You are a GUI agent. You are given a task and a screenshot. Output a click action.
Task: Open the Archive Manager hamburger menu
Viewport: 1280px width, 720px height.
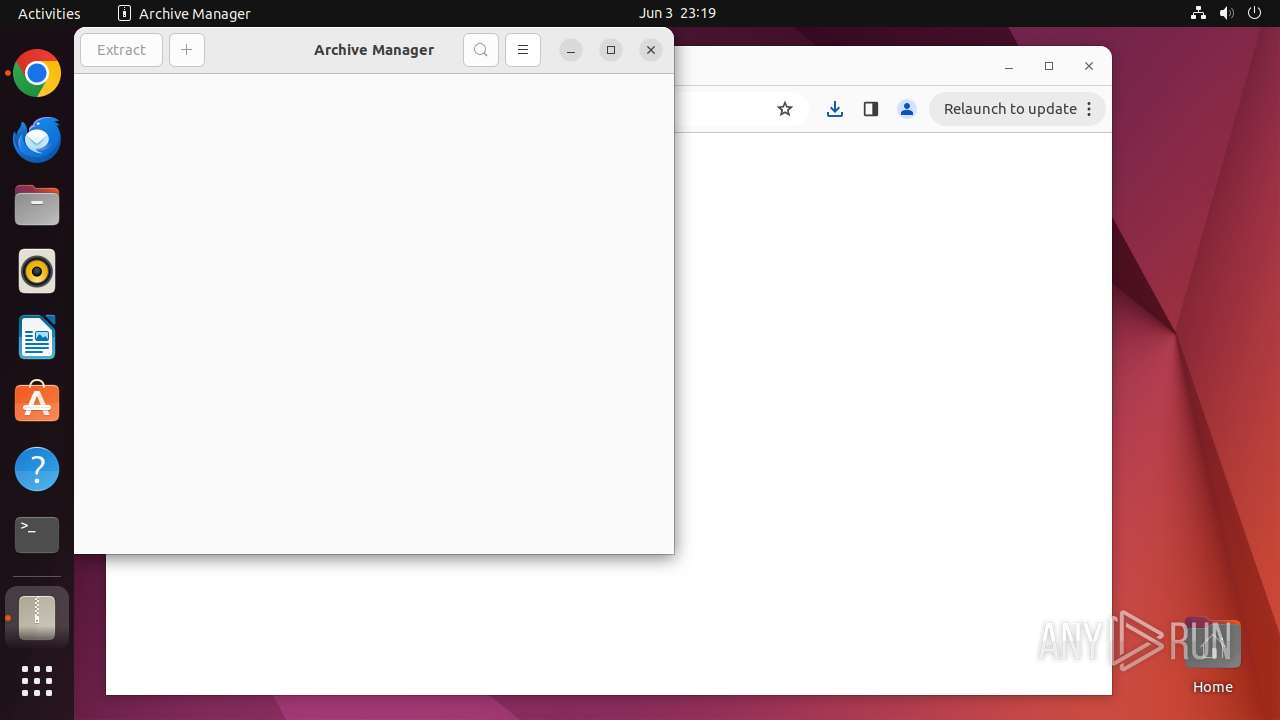[x=523, y=50]
